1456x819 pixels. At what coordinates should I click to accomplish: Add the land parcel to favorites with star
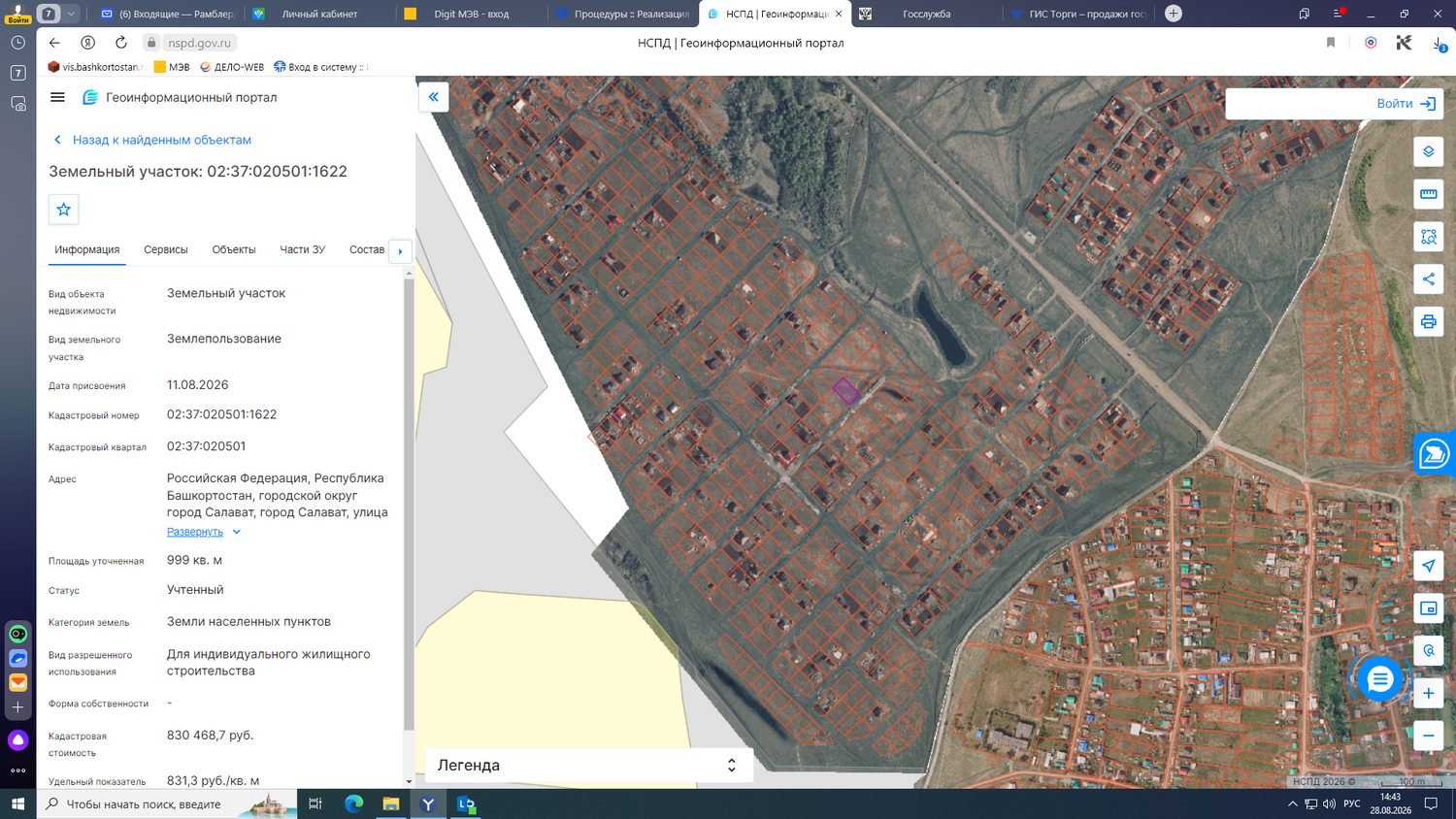click(x=64, y=210)
